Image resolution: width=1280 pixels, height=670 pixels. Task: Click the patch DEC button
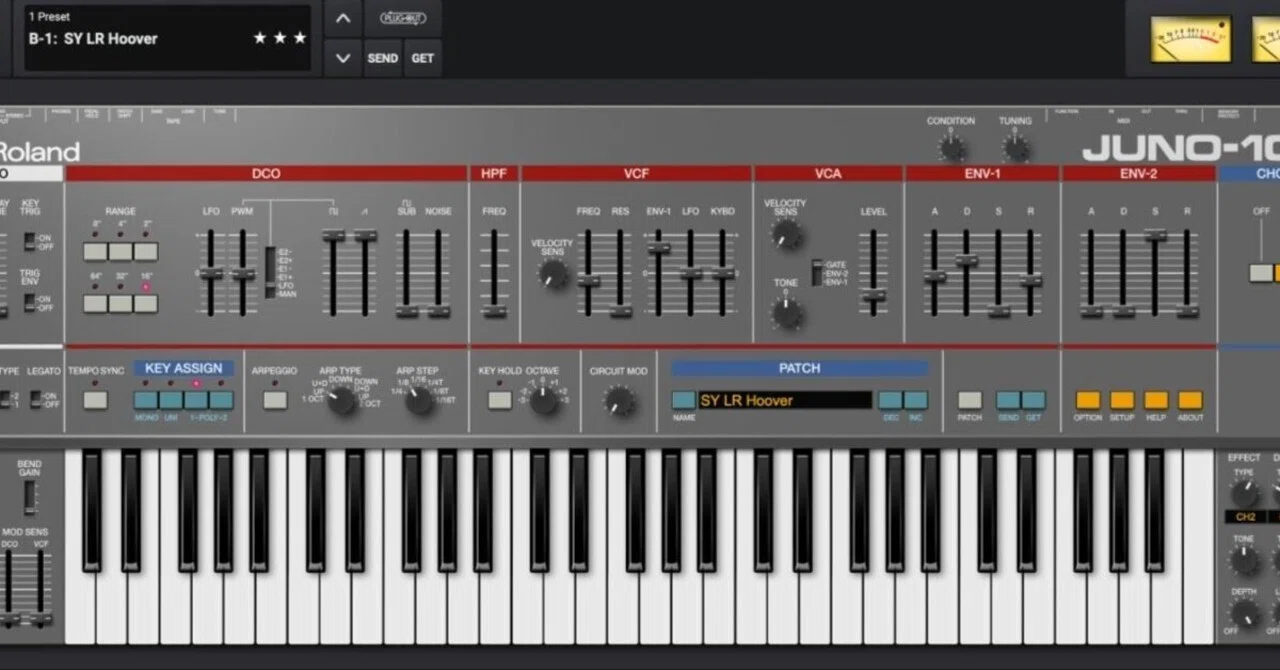(890, 400)
